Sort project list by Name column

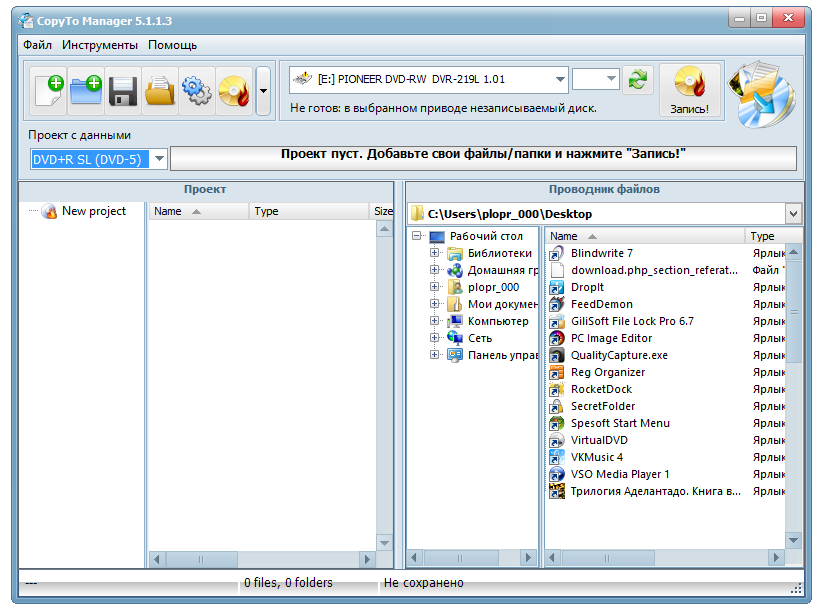pos(198,211)
